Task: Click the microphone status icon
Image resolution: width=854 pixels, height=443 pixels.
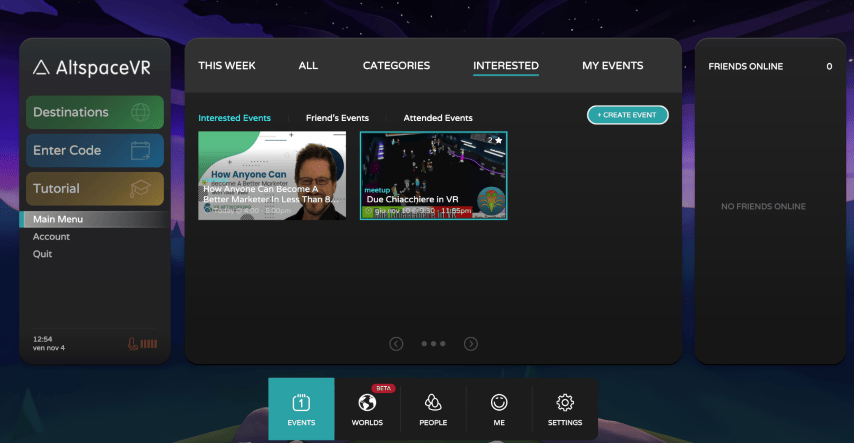Action: click(x=134, y=344)
